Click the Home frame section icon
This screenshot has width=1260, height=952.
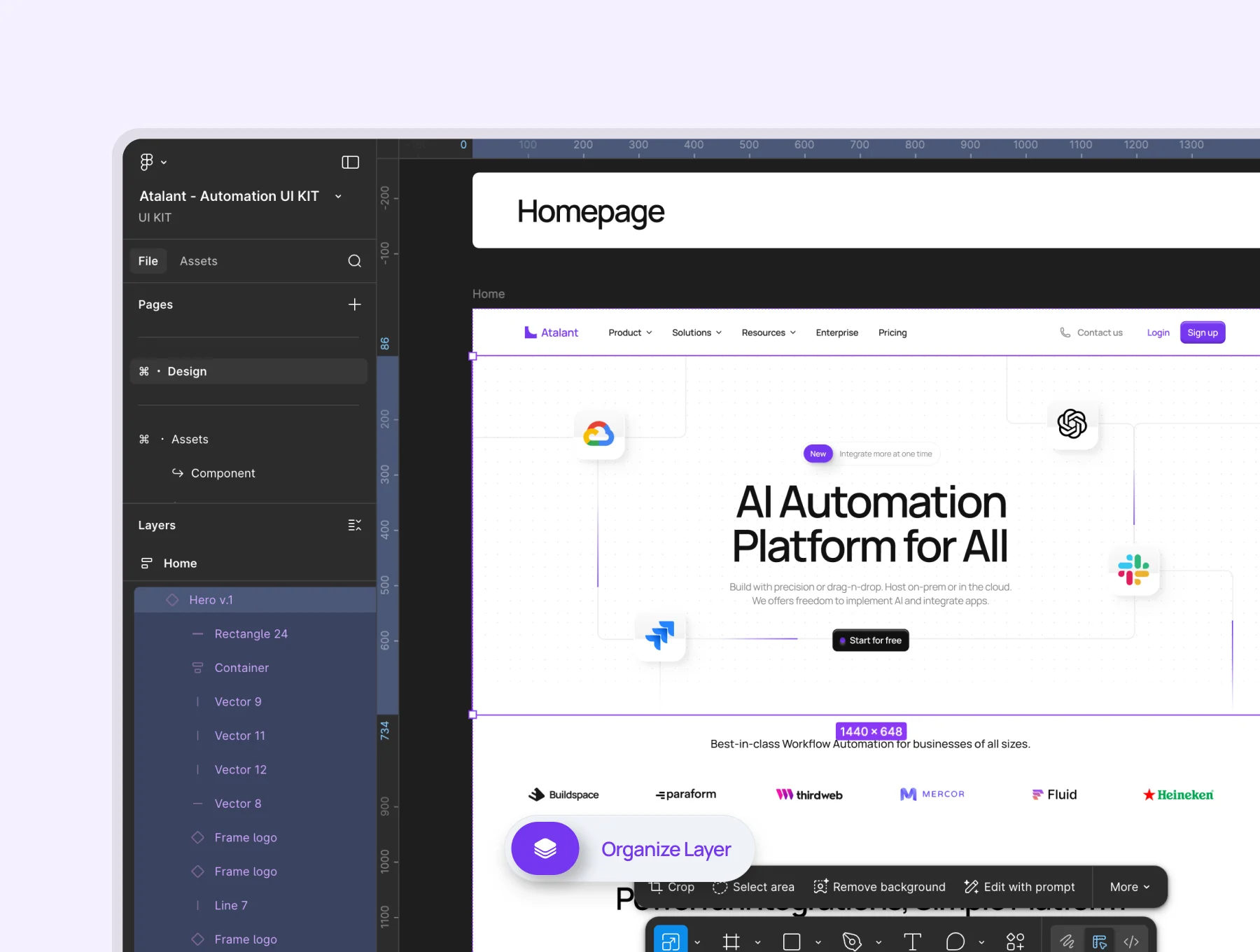146,563
